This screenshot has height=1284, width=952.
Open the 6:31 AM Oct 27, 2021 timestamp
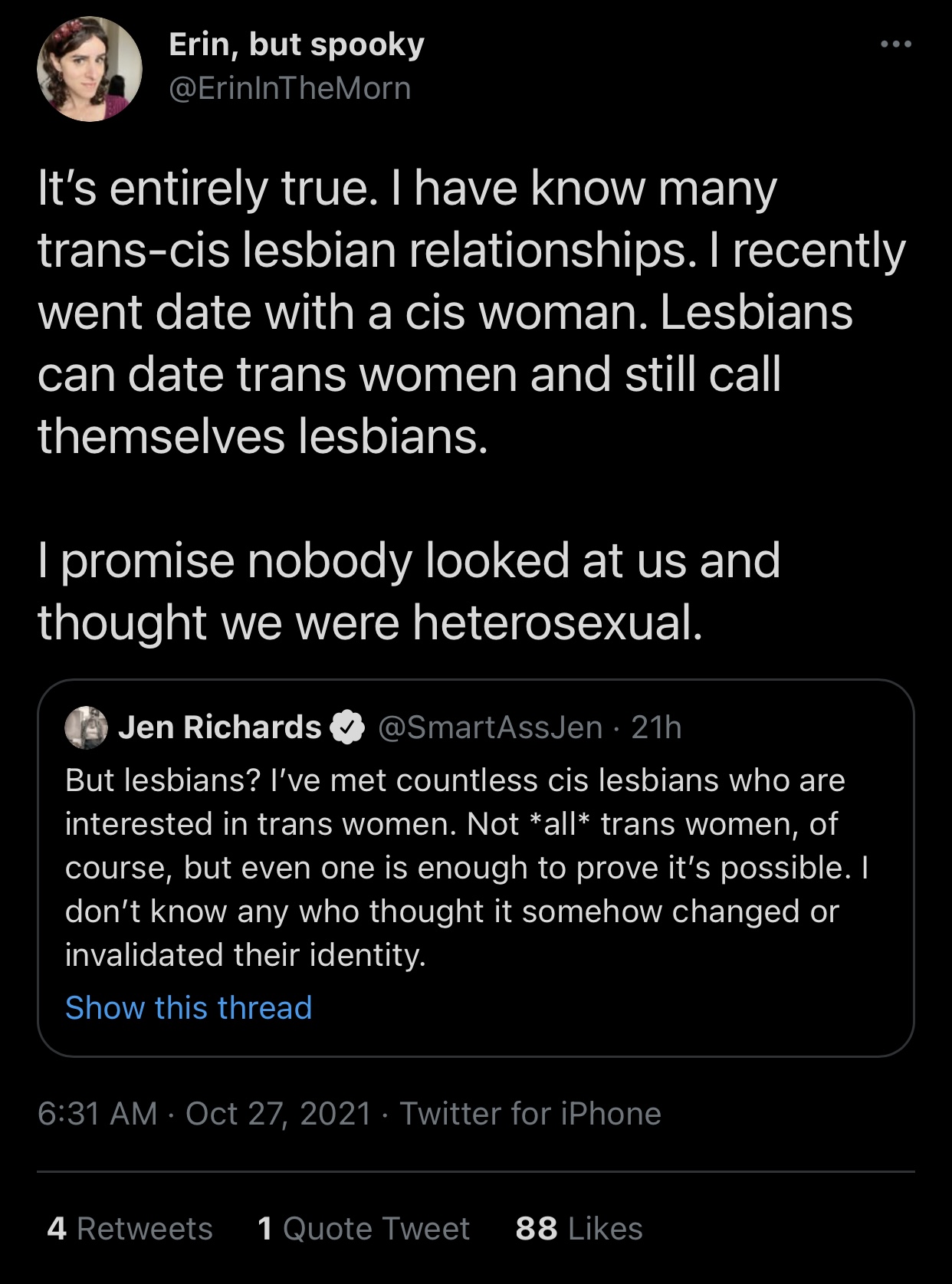point(204,1113)
